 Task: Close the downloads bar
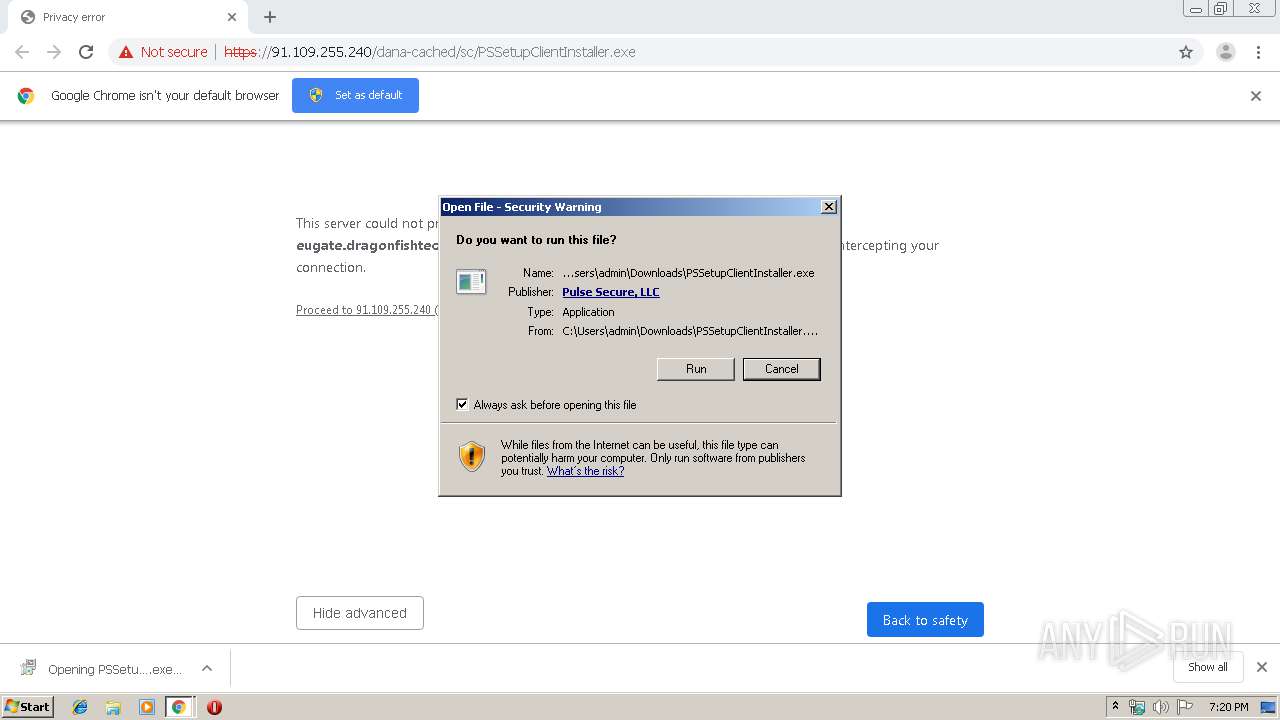coord(1262,667)
